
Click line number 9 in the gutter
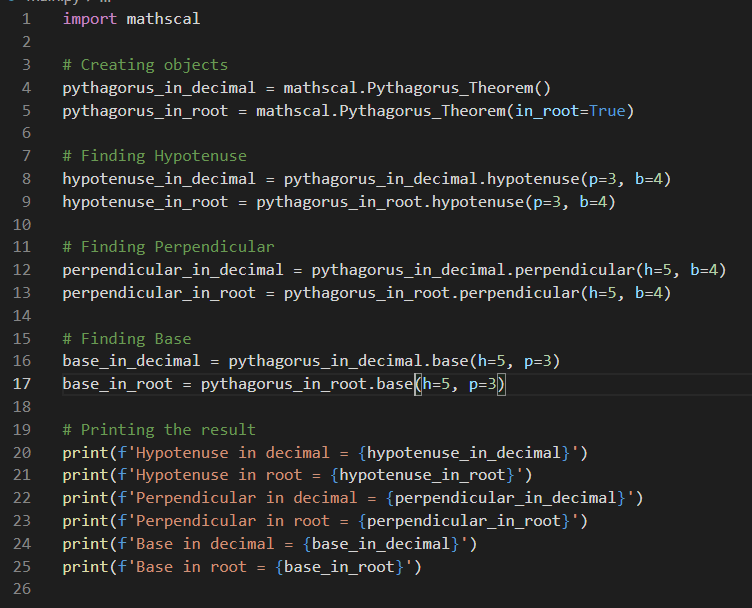[26, 201]
